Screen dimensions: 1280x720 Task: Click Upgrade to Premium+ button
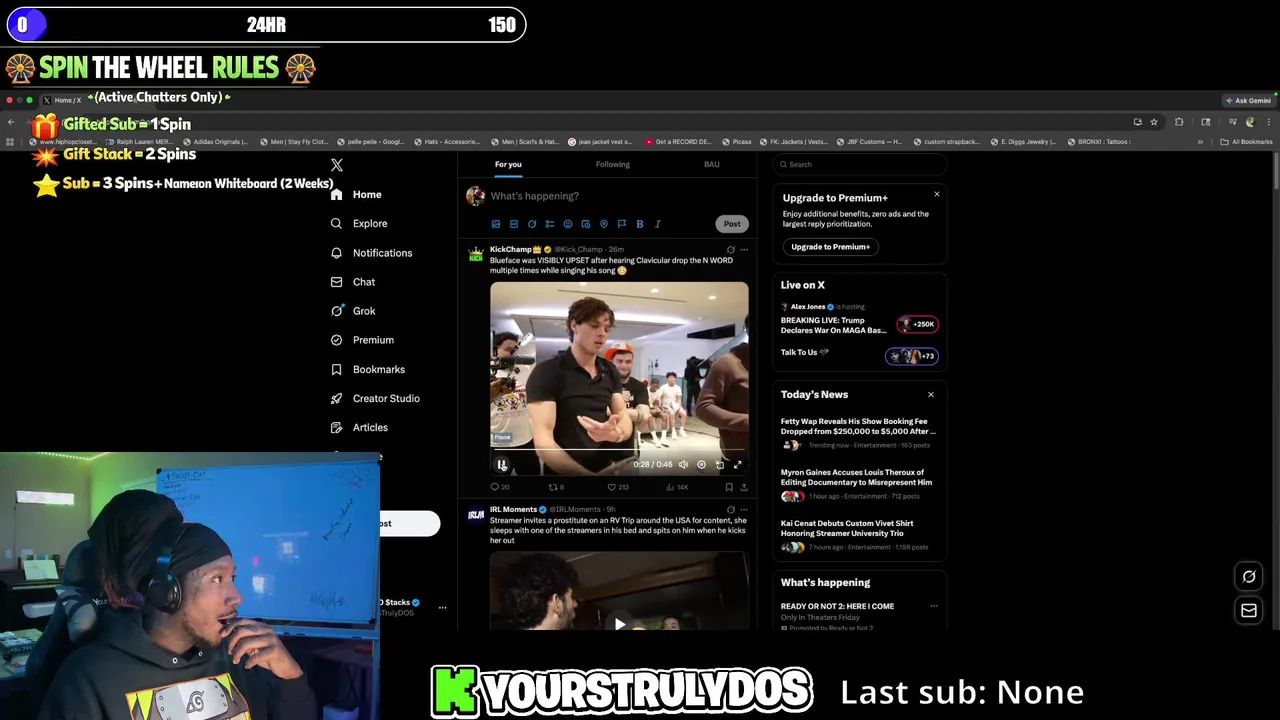830,247
